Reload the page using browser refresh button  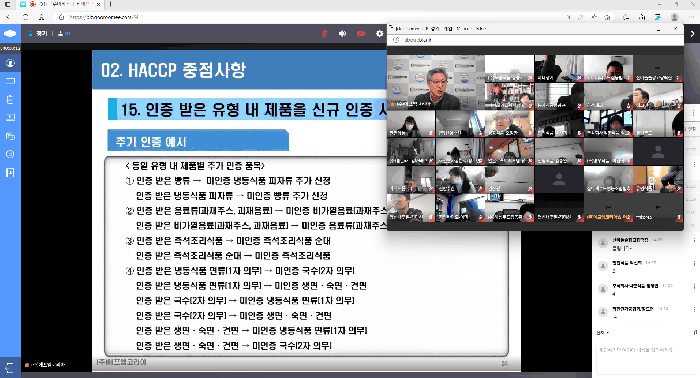click(25, 17)
